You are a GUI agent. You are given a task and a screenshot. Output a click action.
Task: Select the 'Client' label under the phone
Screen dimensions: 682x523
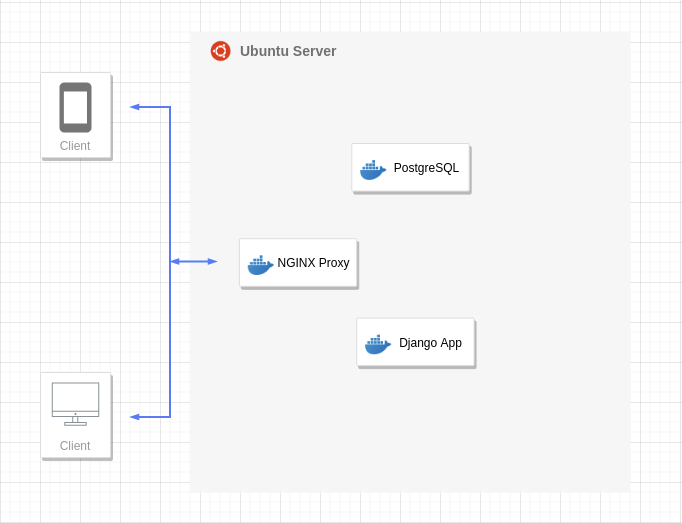(x=75, y=146)
